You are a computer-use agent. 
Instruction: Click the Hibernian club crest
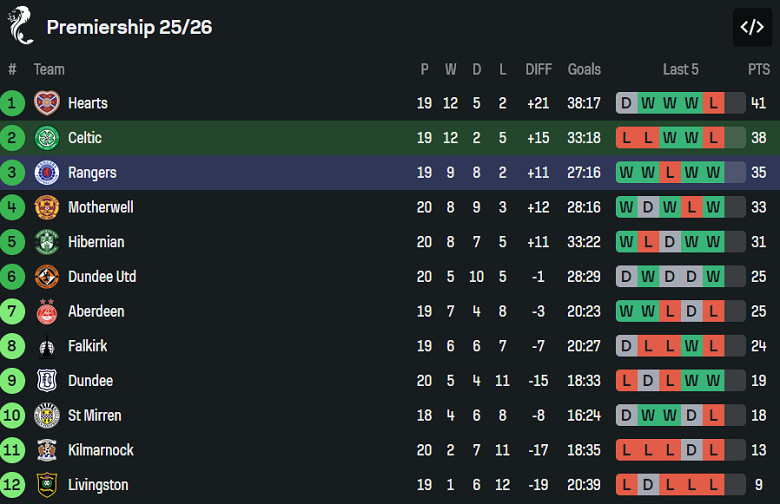(47, 242)
